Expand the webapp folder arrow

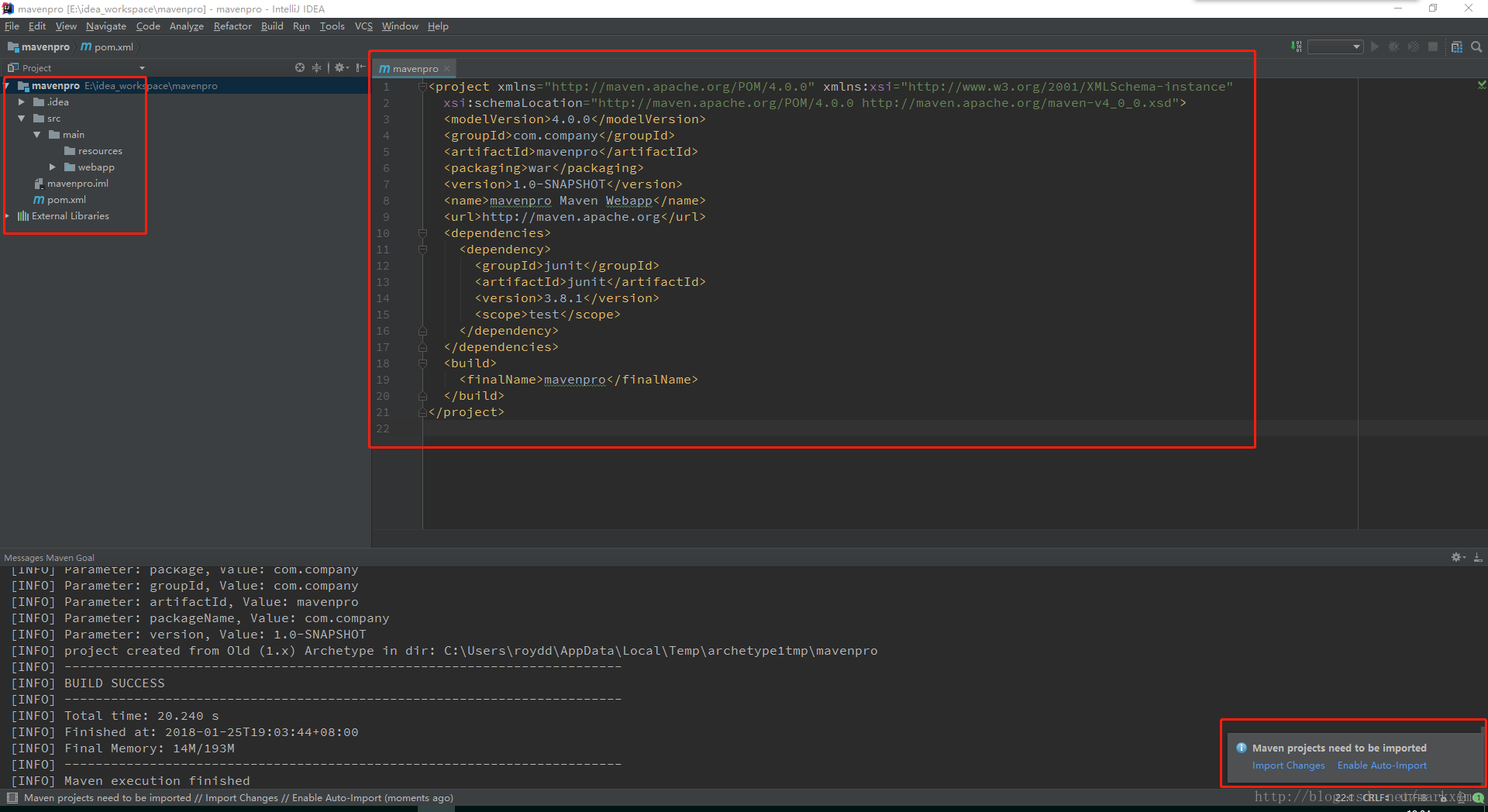tap(53, 167)
